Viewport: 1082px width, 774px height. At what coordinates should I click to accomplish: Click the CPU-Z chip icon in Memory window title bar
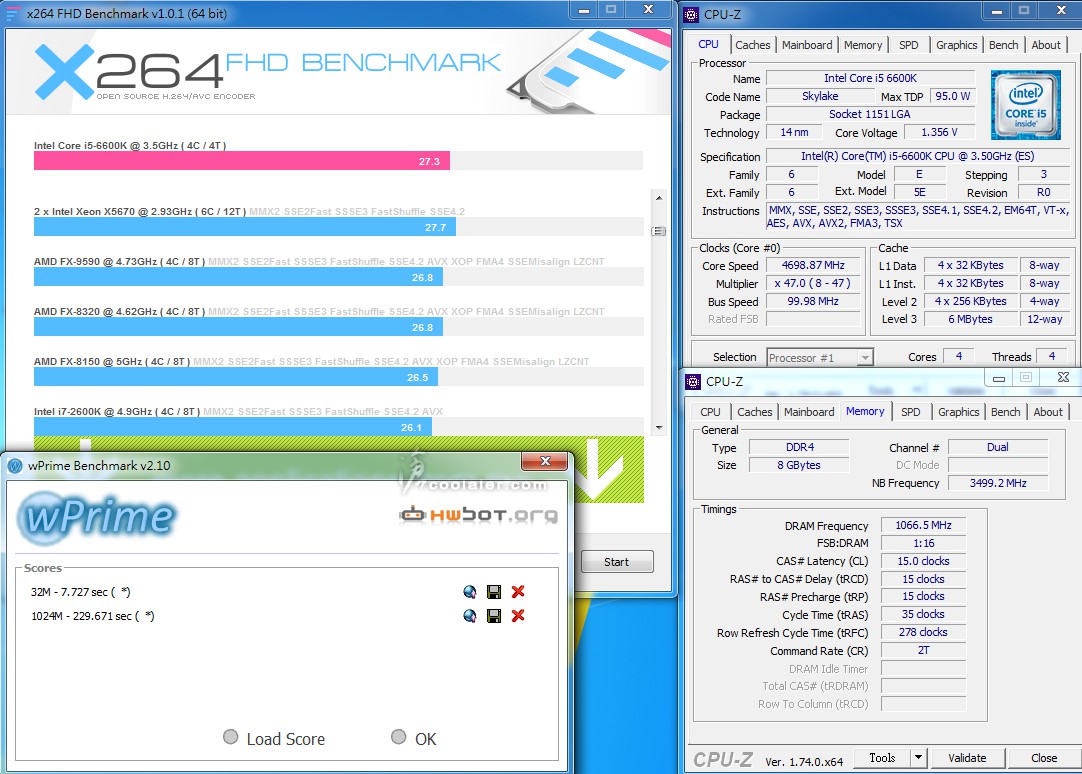pos(693,381)
